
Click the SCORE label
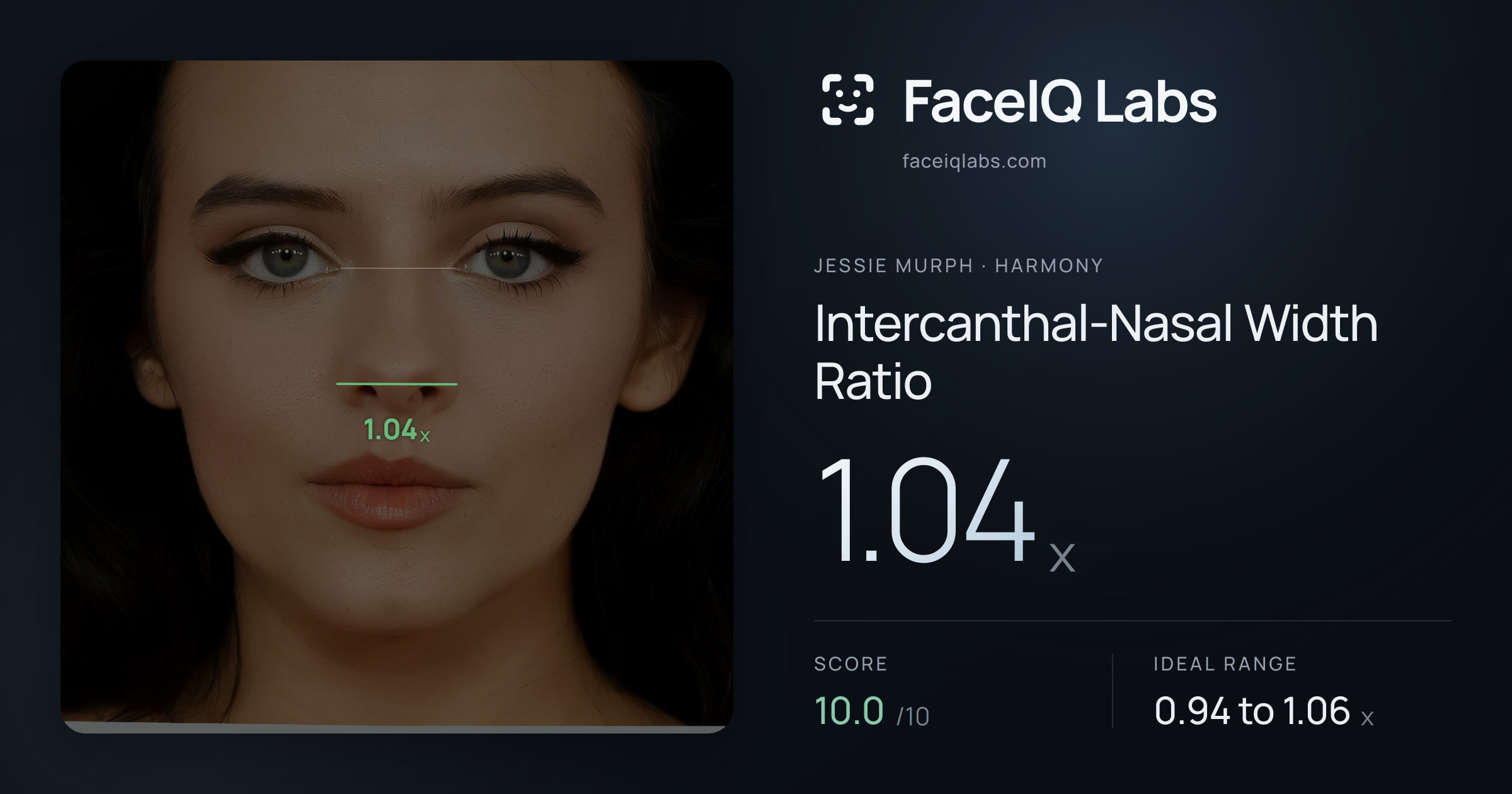[x=850, y=664]
